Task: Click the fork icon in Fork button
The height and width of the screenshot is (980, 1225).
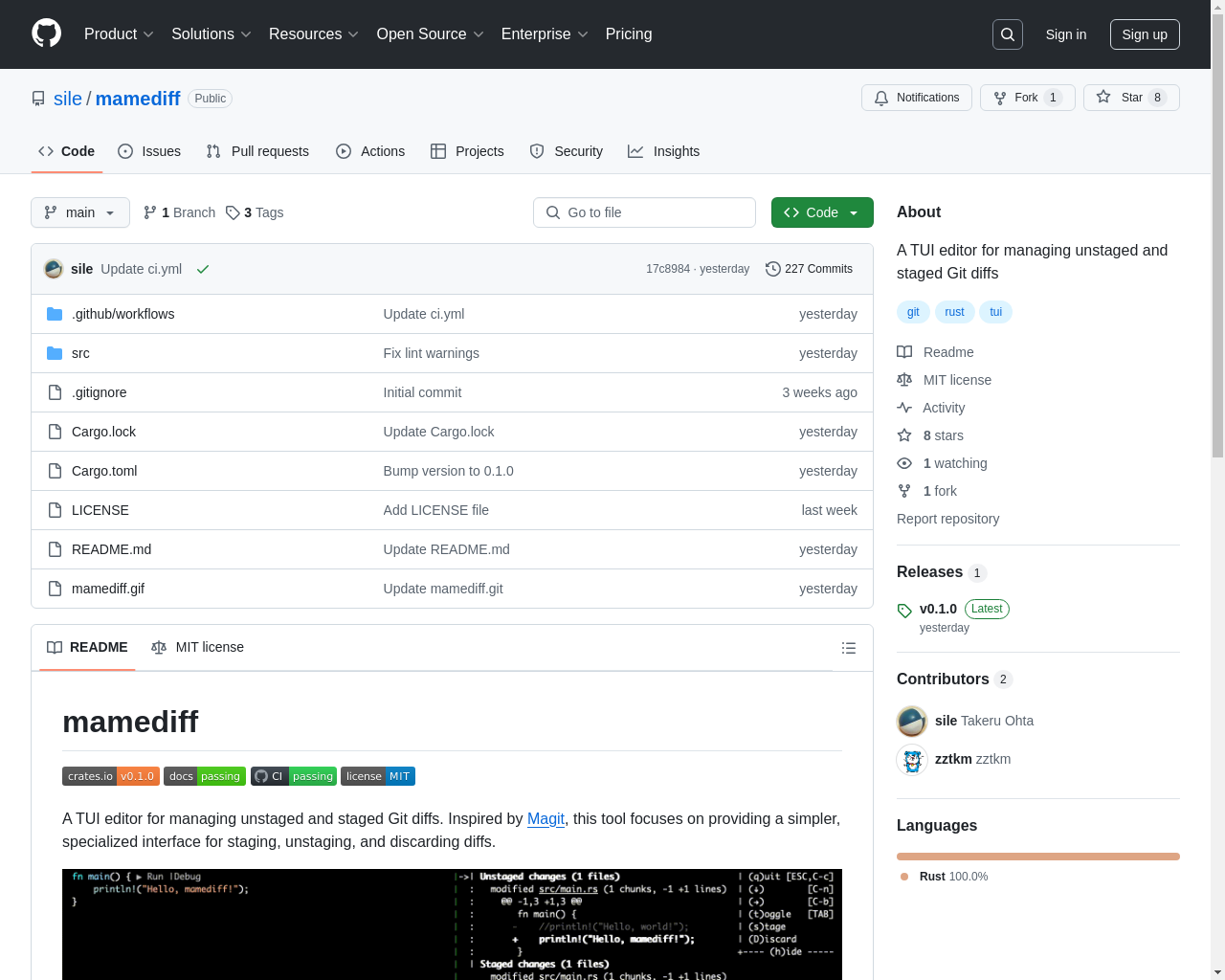Action: pos(1000,98)
